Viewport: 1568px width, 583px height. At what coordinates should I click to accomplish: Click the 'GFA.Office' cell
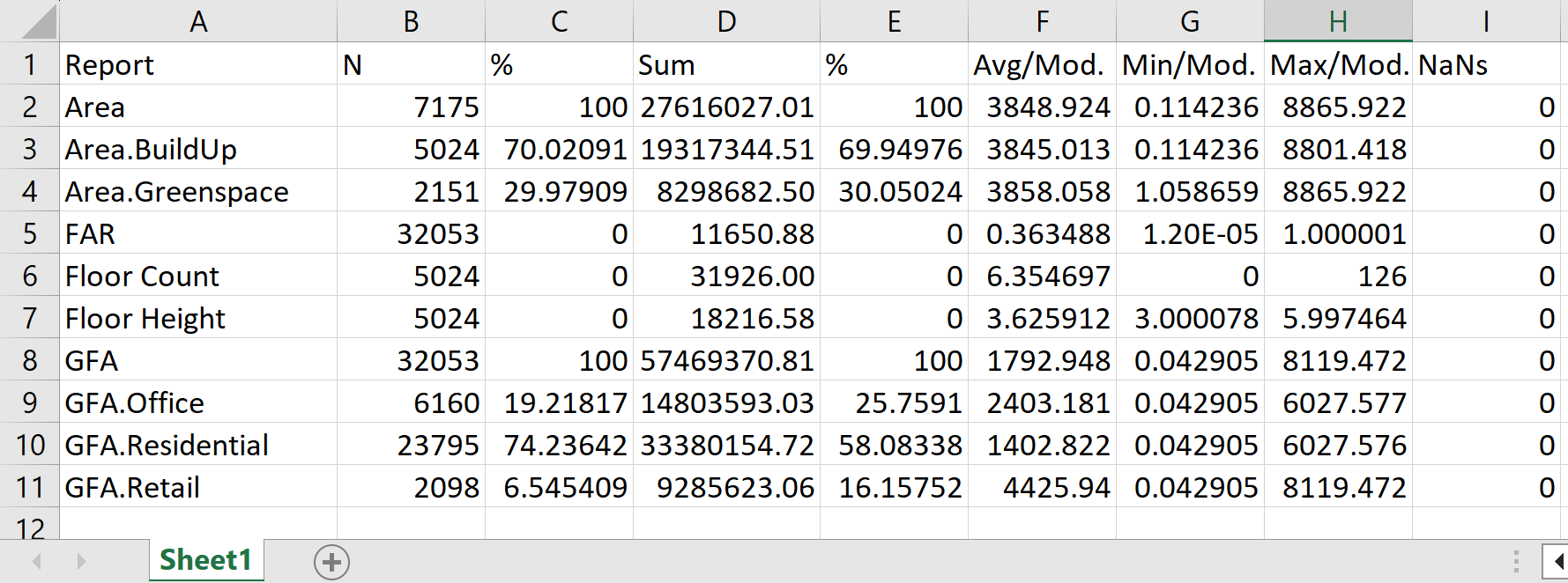click(x=198, y=402)
